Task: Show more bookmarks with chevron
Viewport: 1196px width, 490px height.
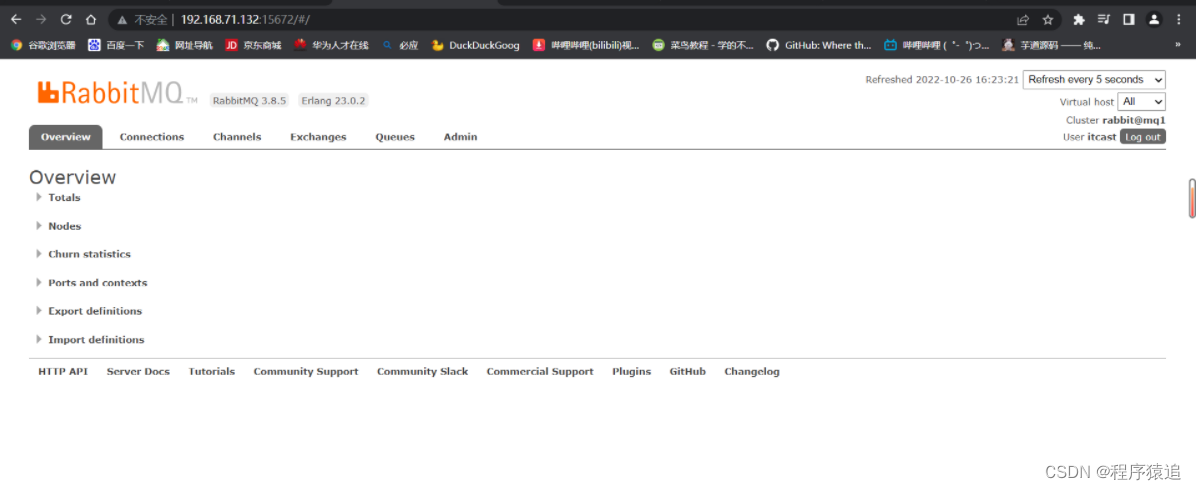Action: (x=1178, y=45)
